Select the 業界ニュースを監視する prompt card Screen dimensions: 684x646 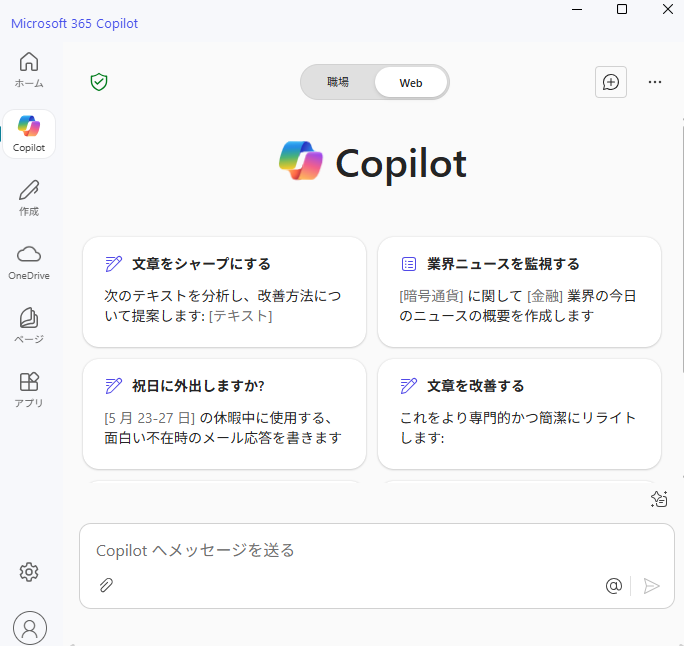tap(519, 292)
